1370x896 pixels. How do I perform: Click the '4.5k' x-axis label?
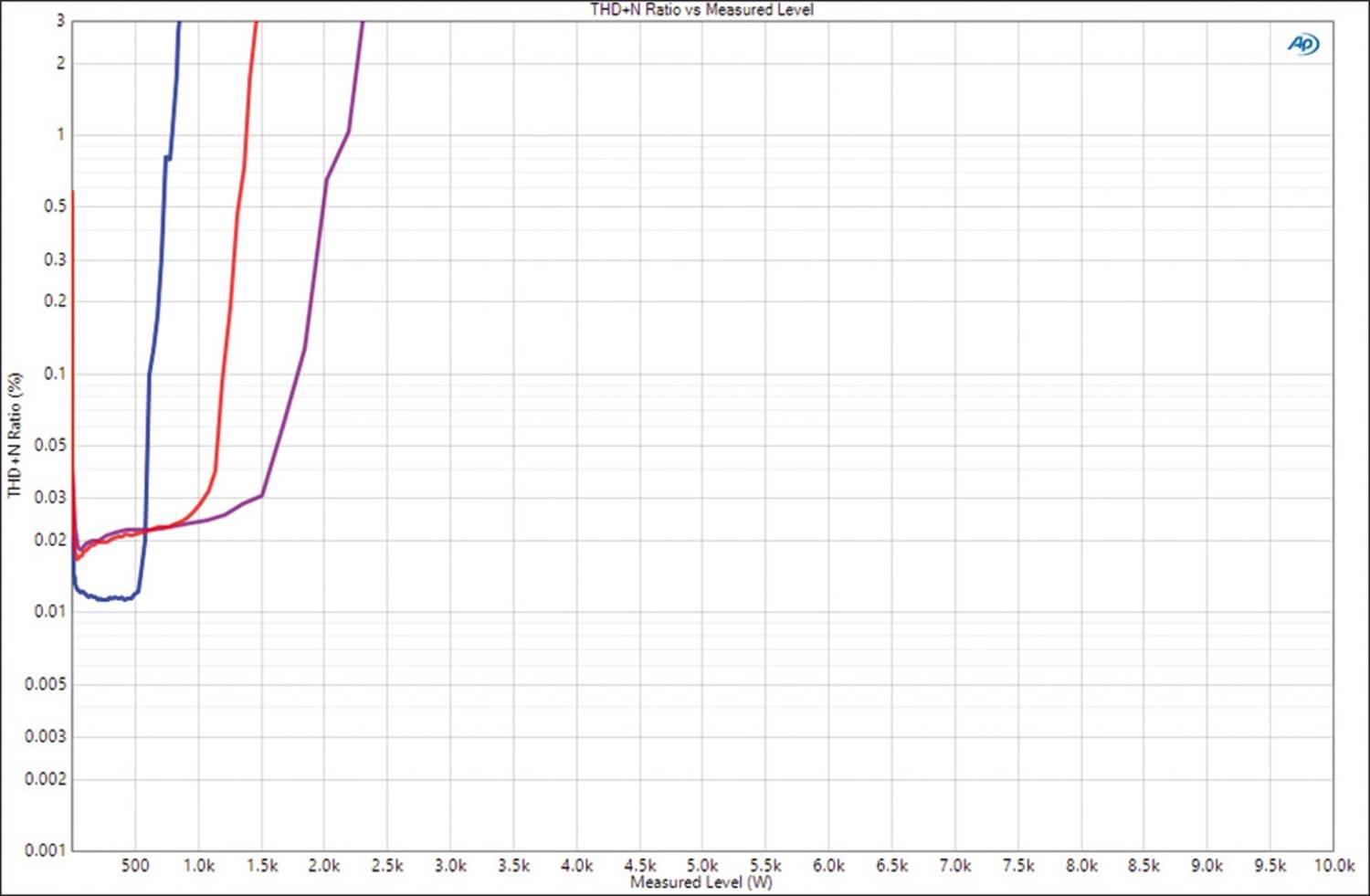639,865
